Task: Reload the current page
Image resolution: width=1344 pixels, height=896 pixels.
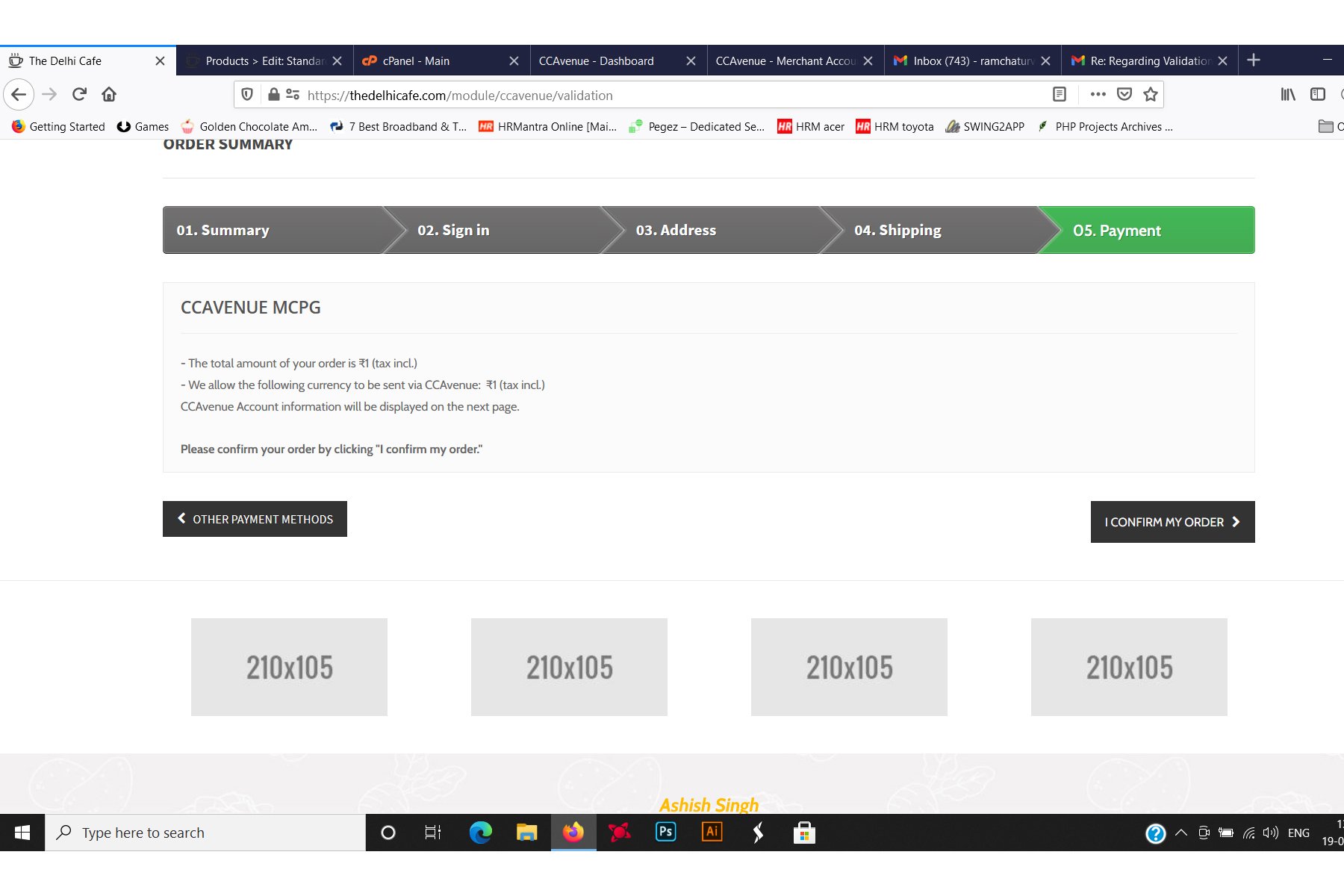Action: (x=79, y=94)
